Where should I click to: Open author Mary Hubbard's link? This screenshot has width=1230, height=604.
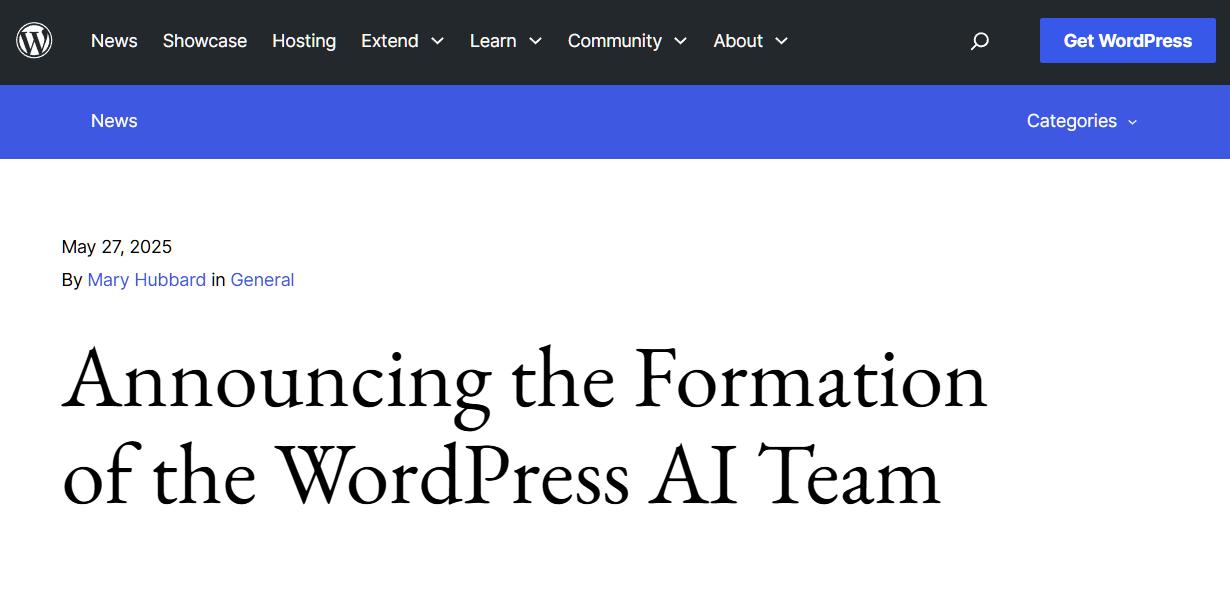(147, 280)
